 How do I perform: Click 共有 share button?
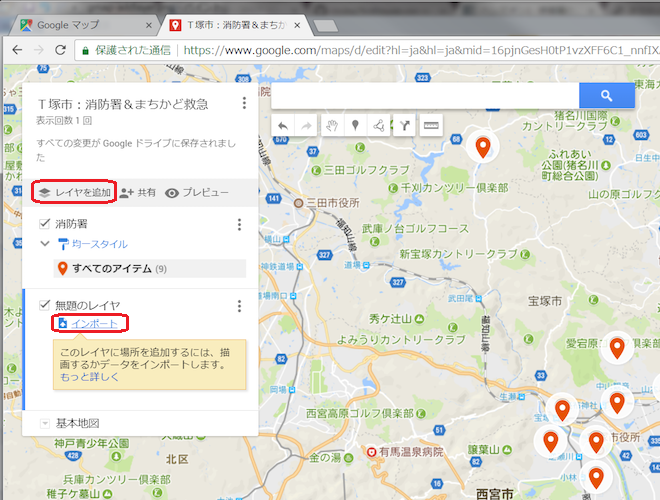coord(138,193)
